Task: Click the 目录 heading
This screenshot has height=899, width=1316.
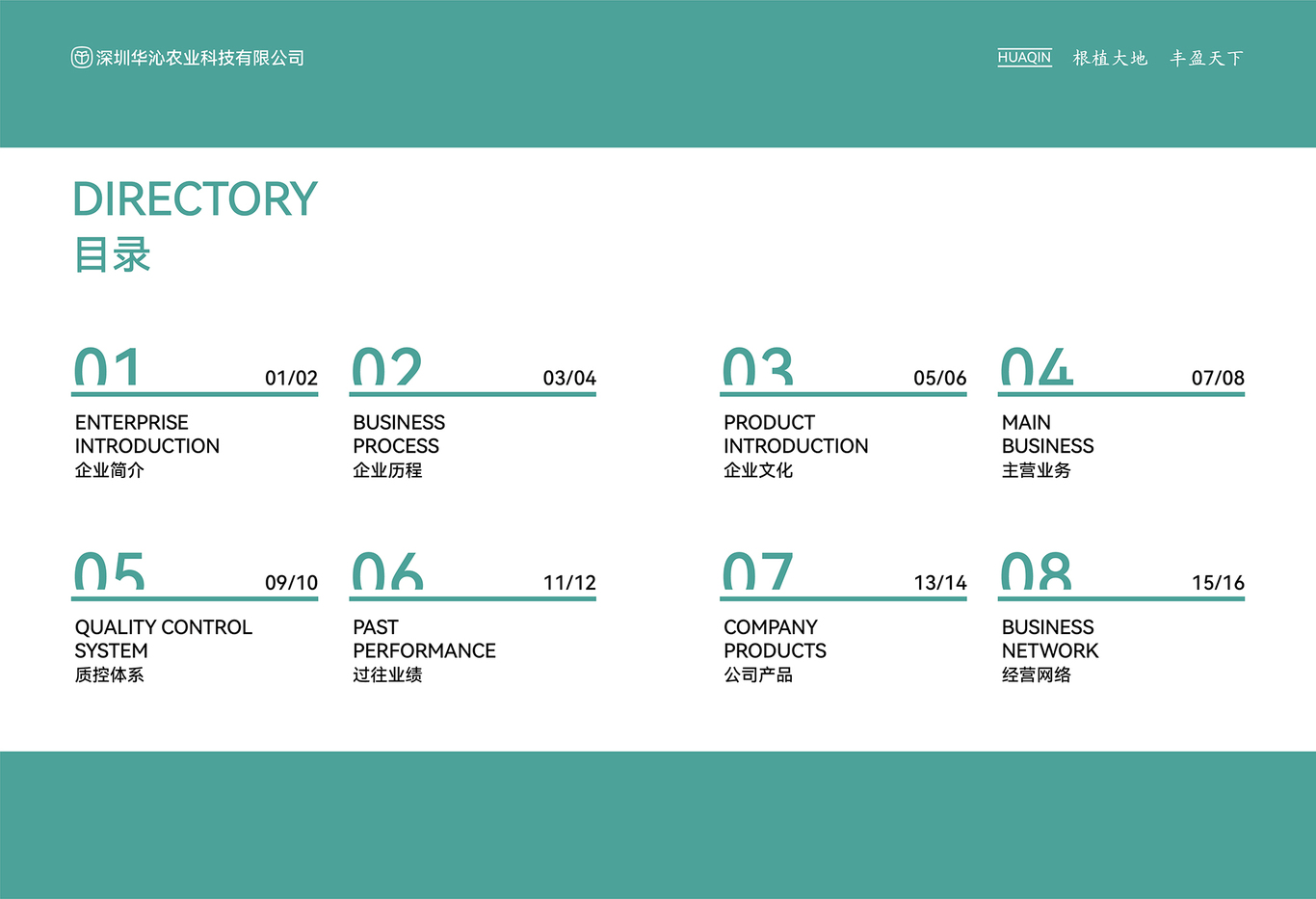Action: pos(113,255)
